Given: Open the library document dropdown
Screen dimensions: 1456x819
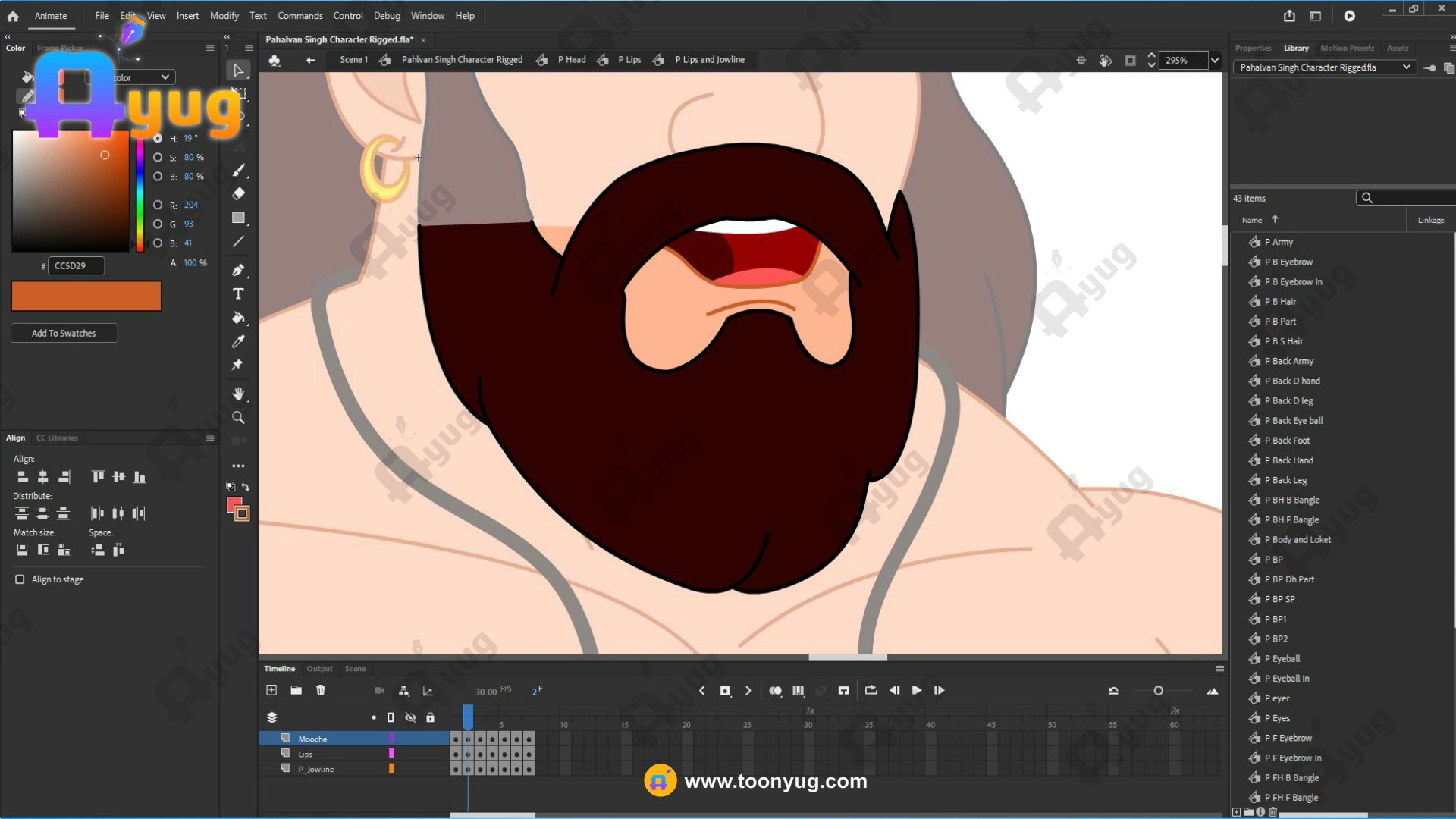Looking at the screenshot, I should (1406, 67).
